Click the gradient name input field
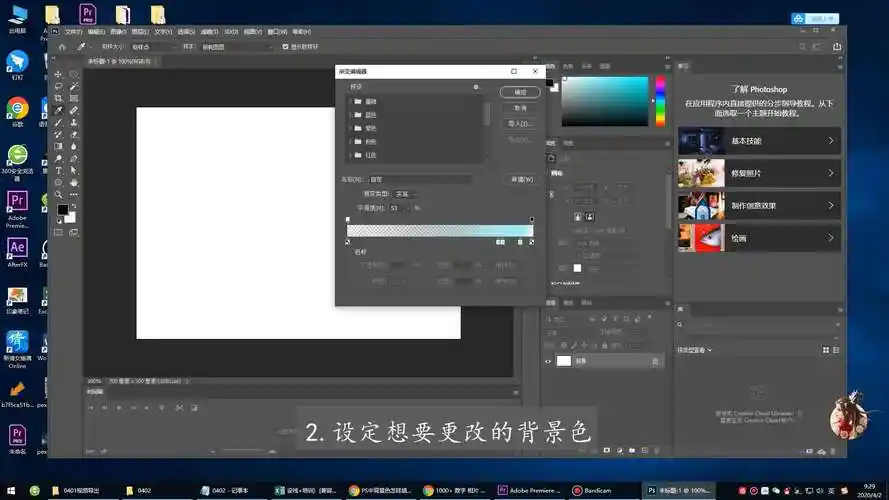This screenshot has width=889, height=500. click(x=420, y=179)
